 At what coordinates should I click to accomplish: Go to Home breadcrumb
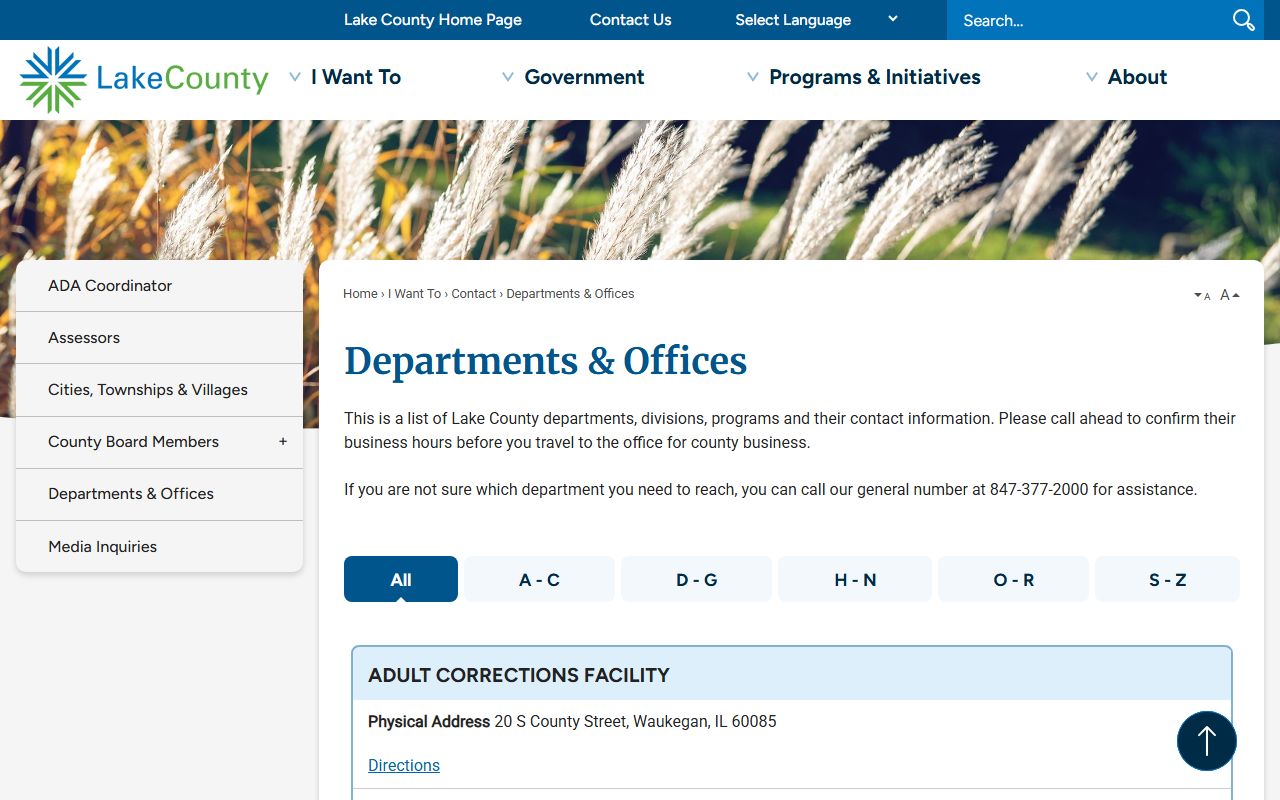pyautogui.click(x=360, y=294)
